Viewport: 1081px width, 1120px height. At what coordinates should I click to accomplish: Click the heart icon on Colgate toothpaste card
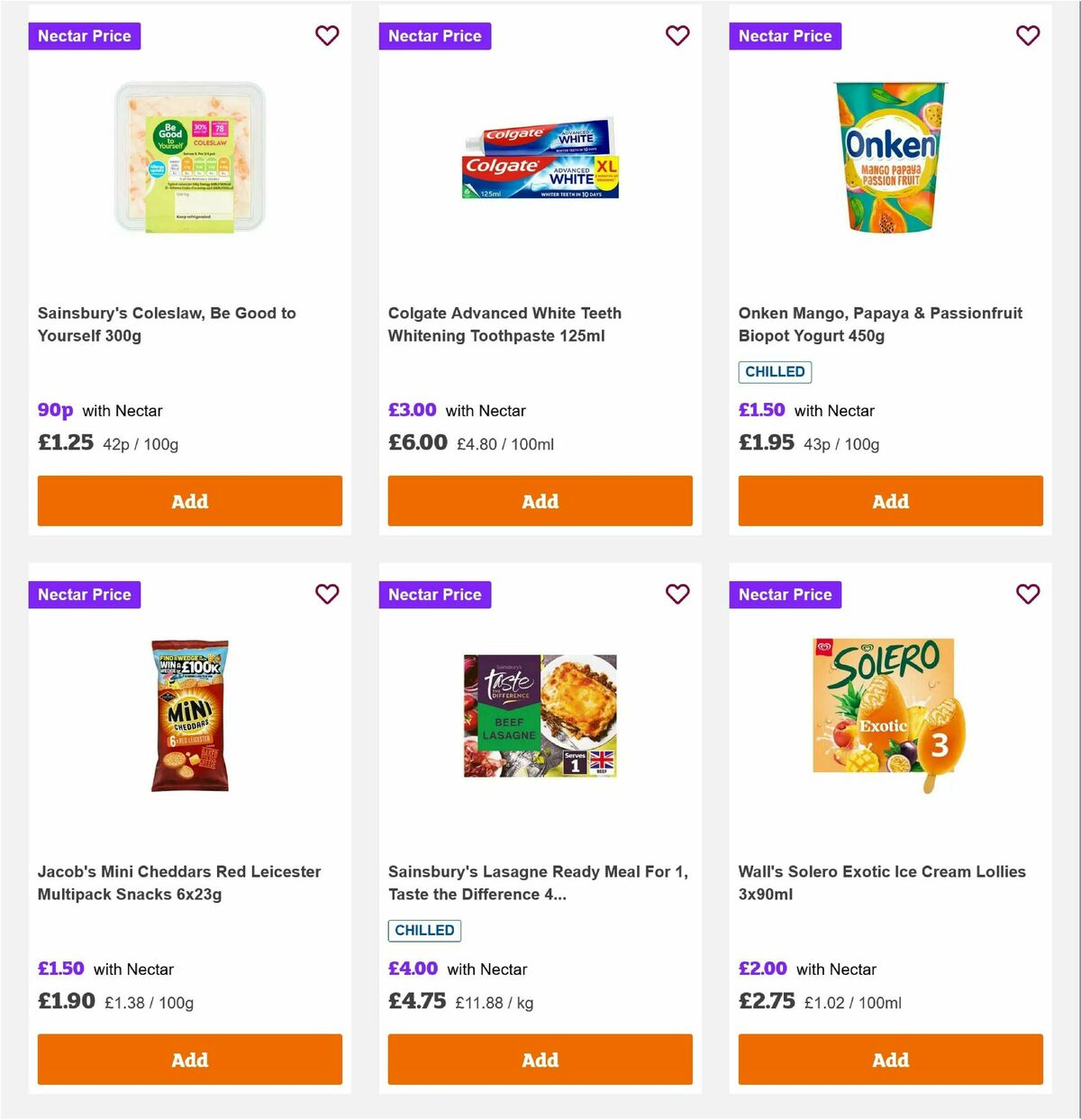point(677,36)
